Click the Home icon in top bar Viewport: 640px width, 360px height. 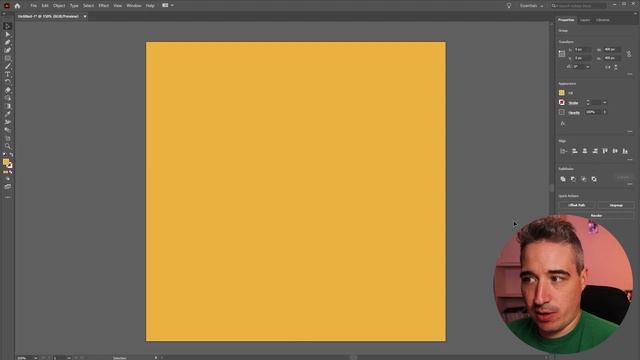pyautogui.click(x=17, y=6)
